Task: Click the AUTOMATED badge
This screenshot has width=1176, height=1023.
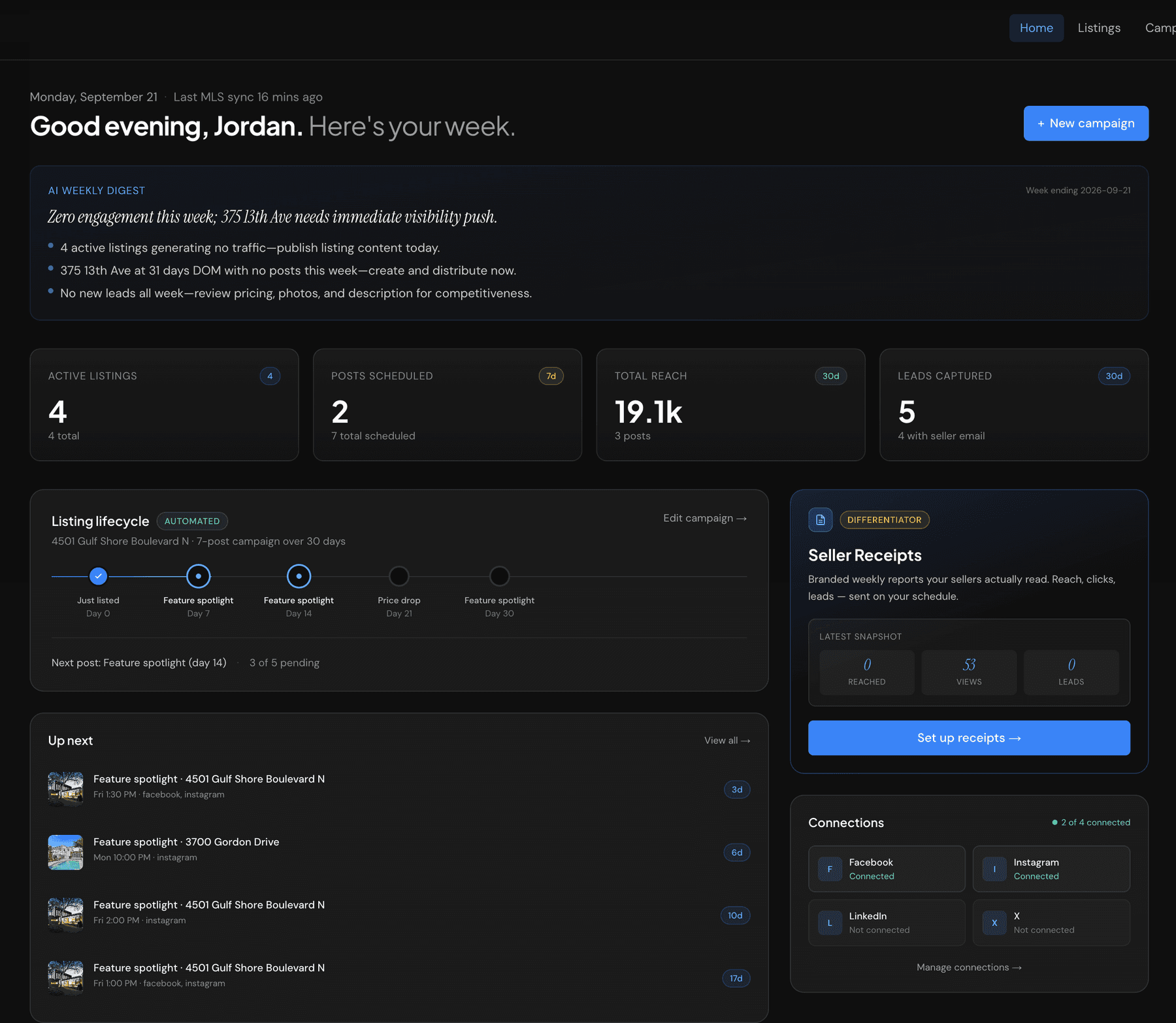Action: (192, 521)
